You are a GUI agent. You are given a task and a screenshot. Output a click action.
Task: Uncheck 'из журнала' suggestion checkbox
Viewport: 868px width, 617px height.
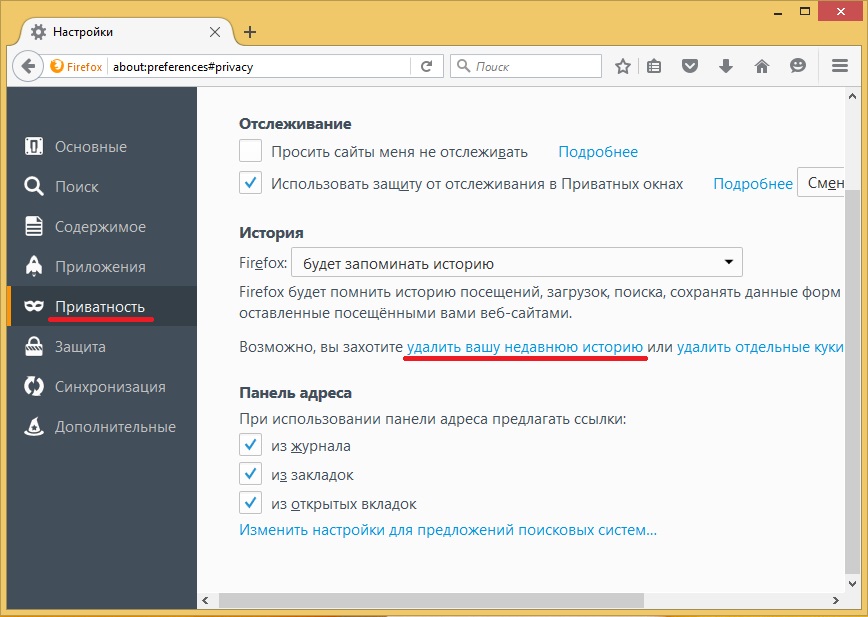(250, 445)
